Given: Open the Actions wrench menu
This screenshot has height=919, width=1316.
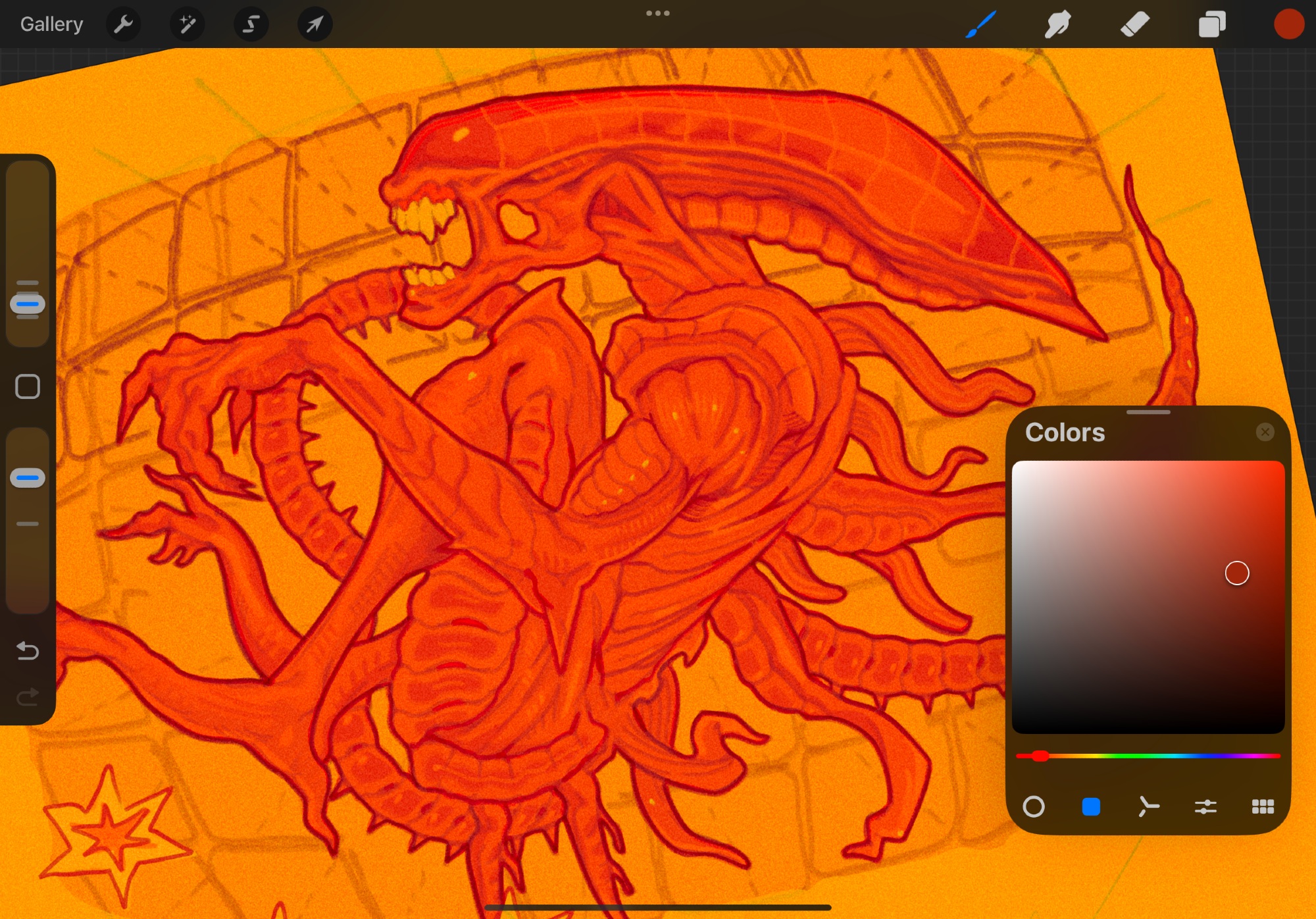Looking at the screenshot, I should (x=123, y=24).
